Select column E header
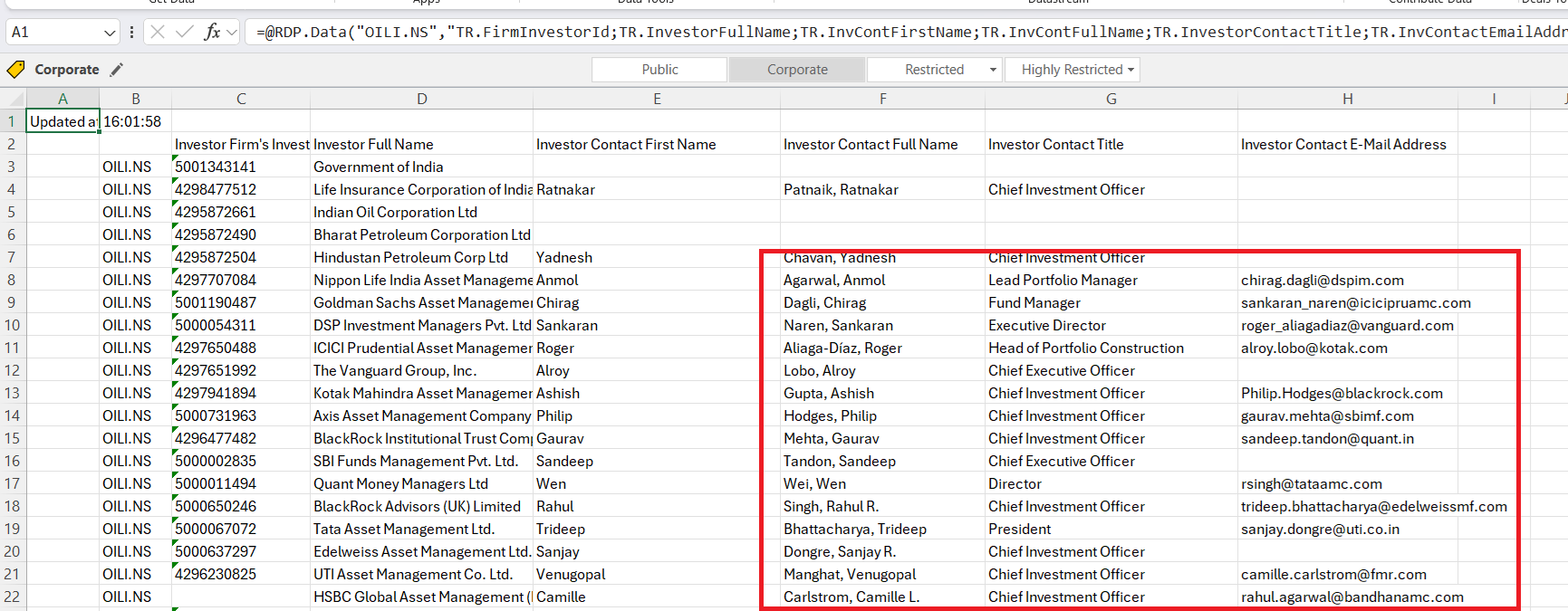The height and width of the screenshot is (611, 1568). click(657, 99)
